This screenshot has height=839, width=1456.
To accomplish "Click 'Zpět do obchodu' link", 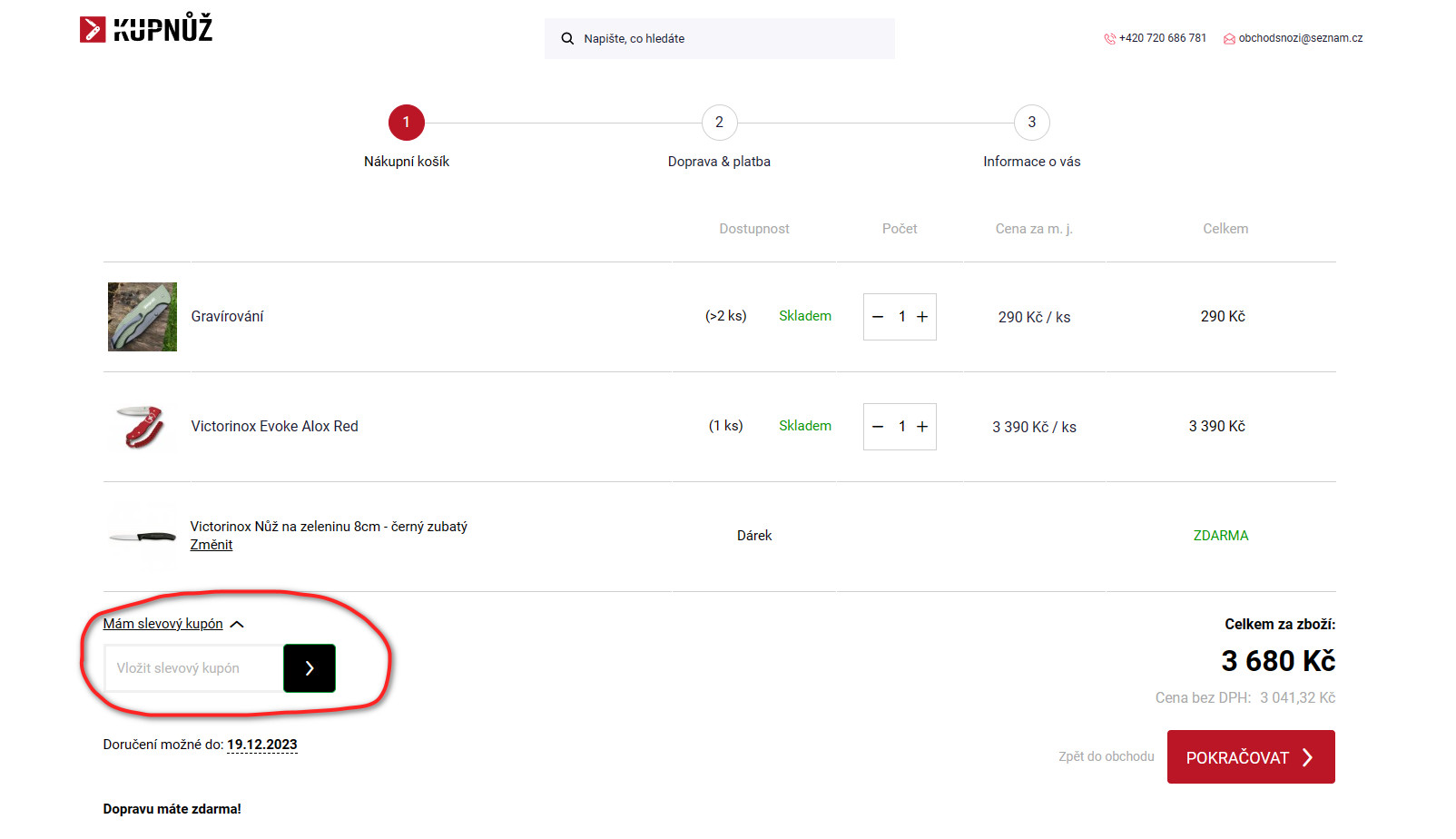I will tap(1106, 756).
